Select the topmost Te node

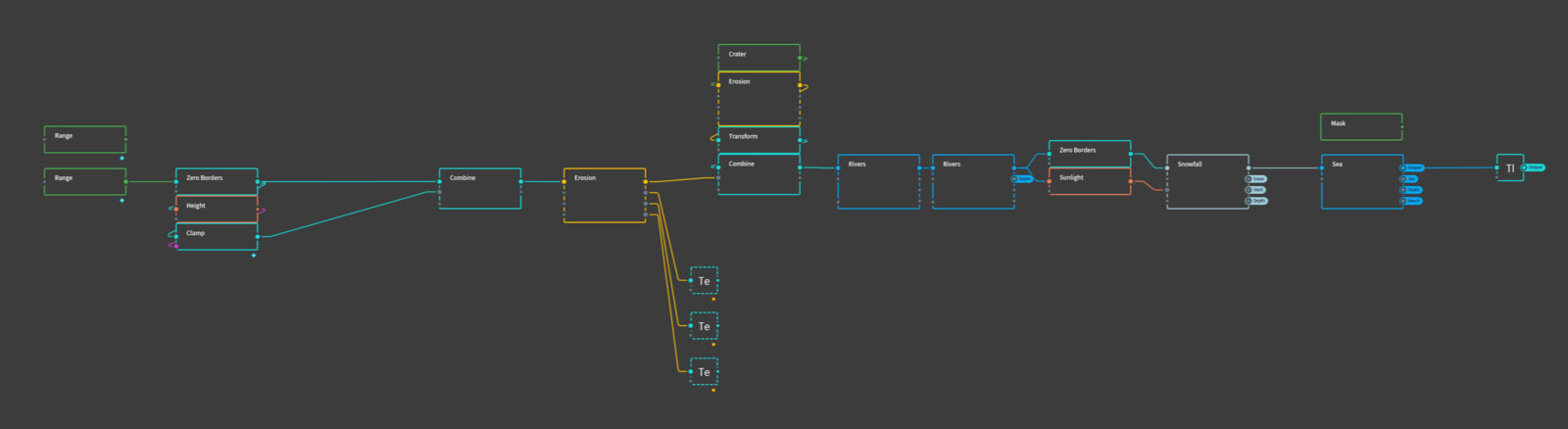click(x=704, y=280)
